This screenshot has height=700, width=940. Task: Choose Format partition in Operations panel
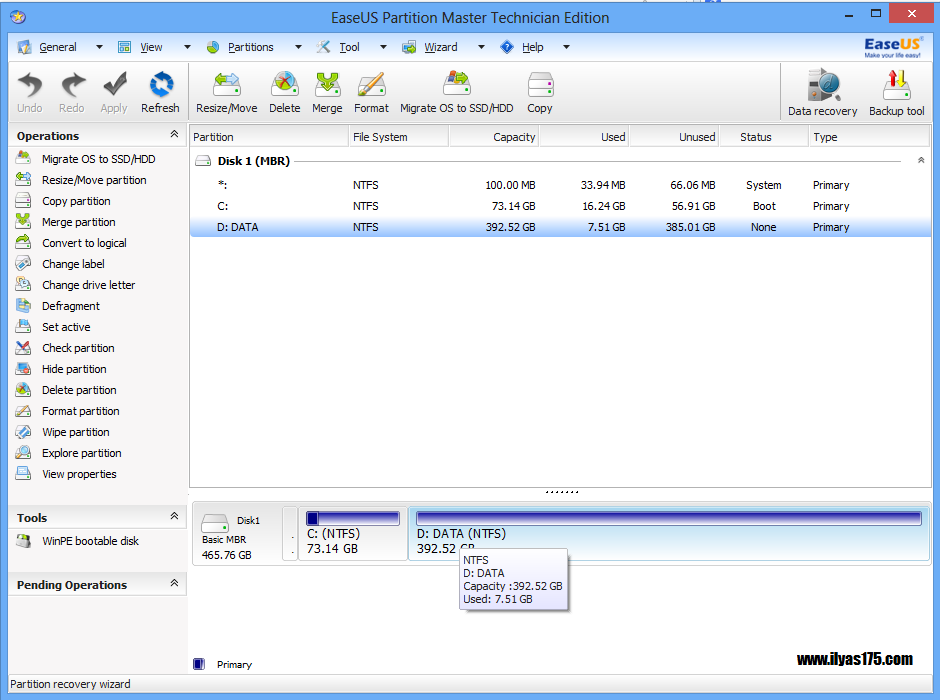pyautogui.click(x=80, y=411)
